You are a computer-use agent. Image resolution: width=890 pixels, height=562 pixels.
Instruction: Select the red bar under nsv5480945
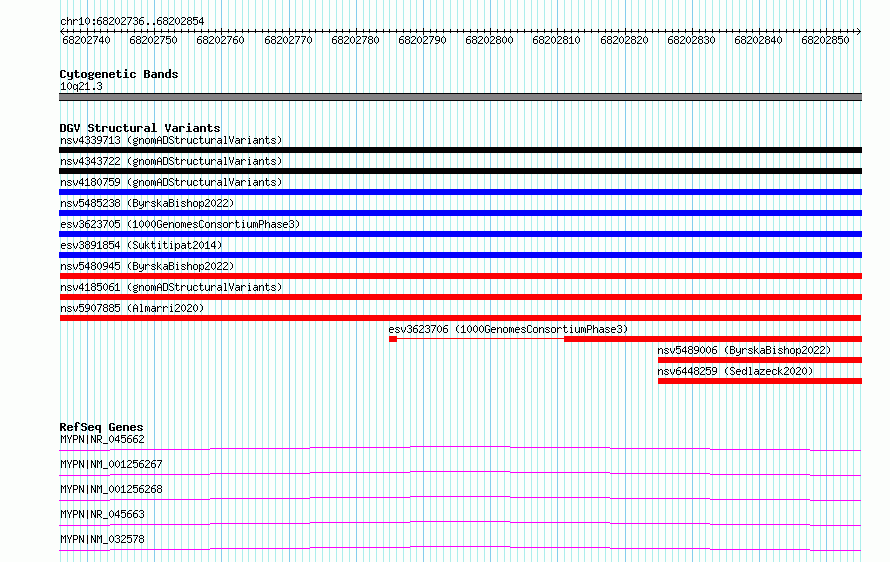click(460, 276)
